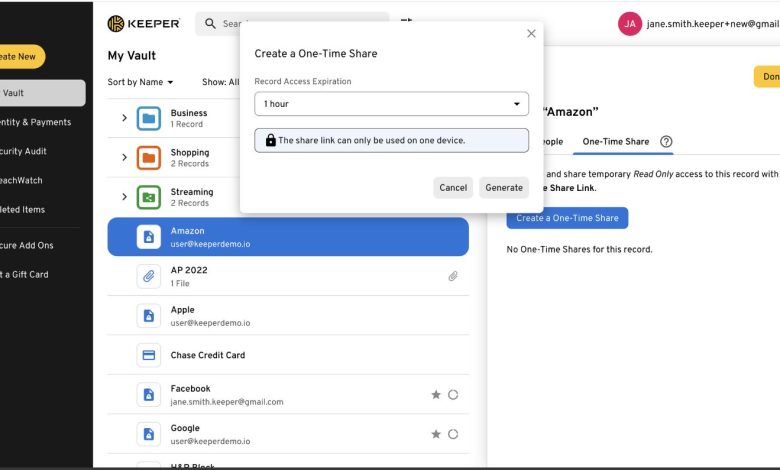
Task: Click the Keeper logo
Action: 144,23
